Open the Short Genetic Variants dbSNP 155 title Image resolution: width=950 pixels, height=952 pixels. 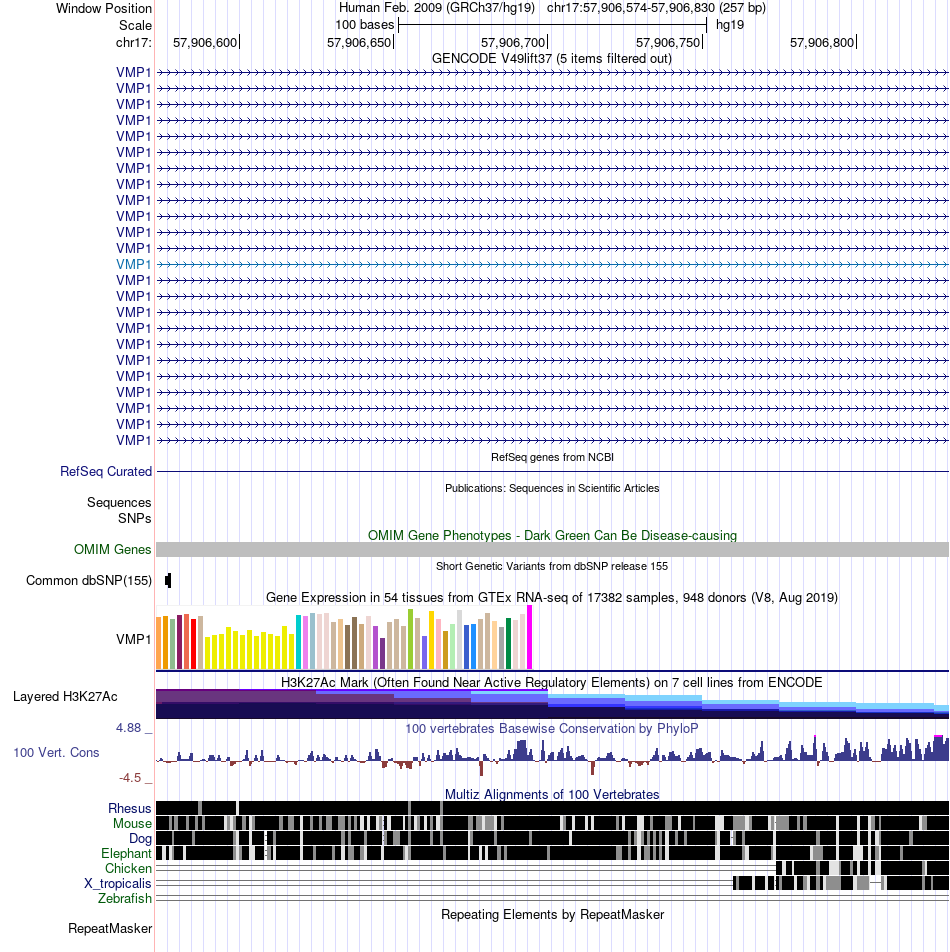tap(552, 566)
